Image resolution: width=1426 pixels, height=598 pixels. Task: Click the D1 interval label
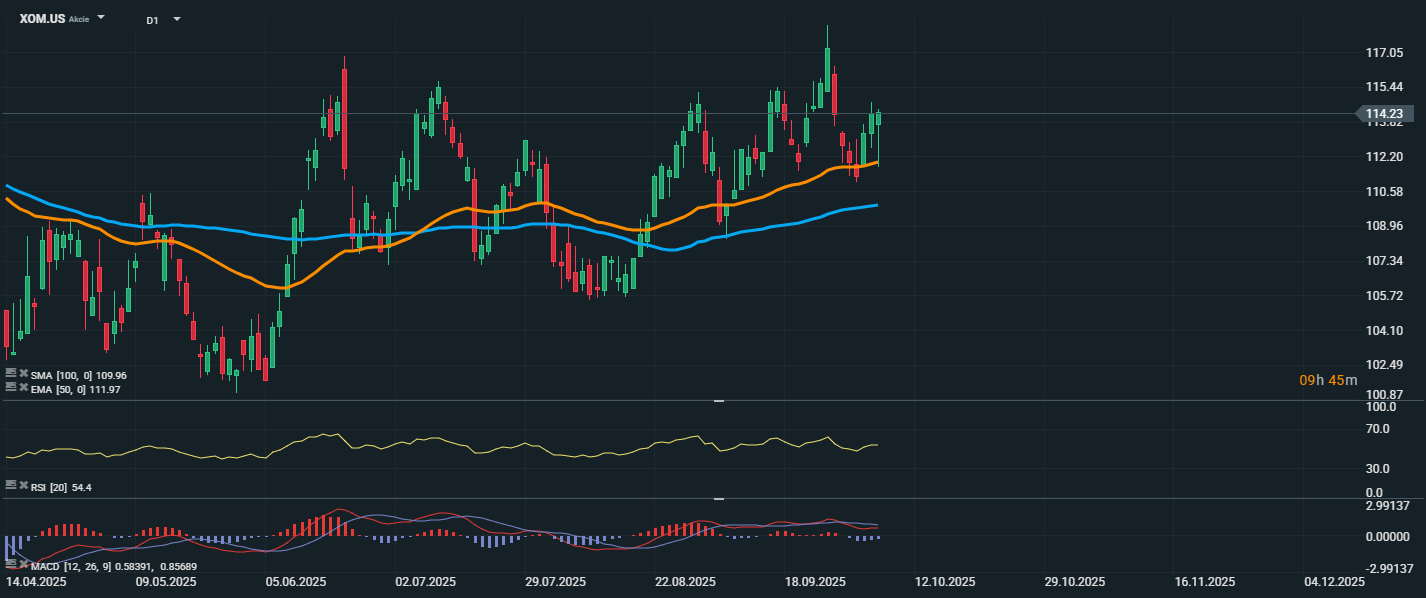coord(152,20)
